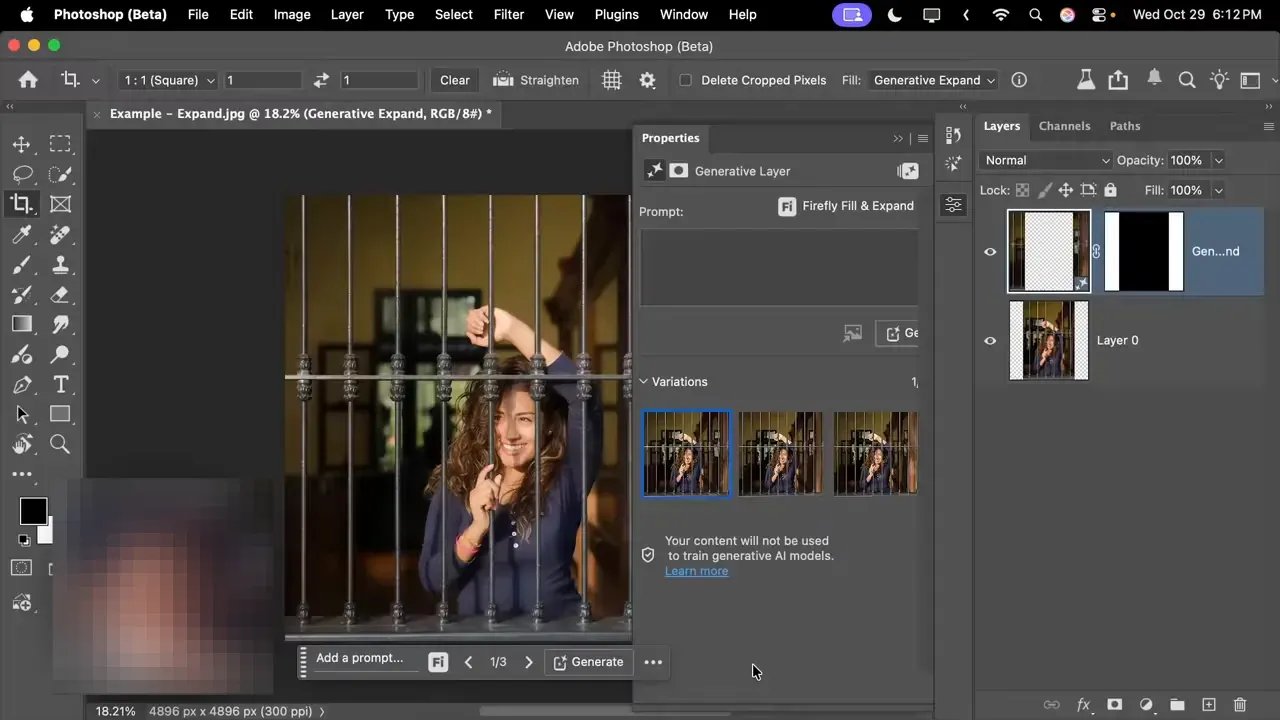Click the black foreground color swatch
The width and height of the screenshot is (1280, 720).
(x=33, y=511)
